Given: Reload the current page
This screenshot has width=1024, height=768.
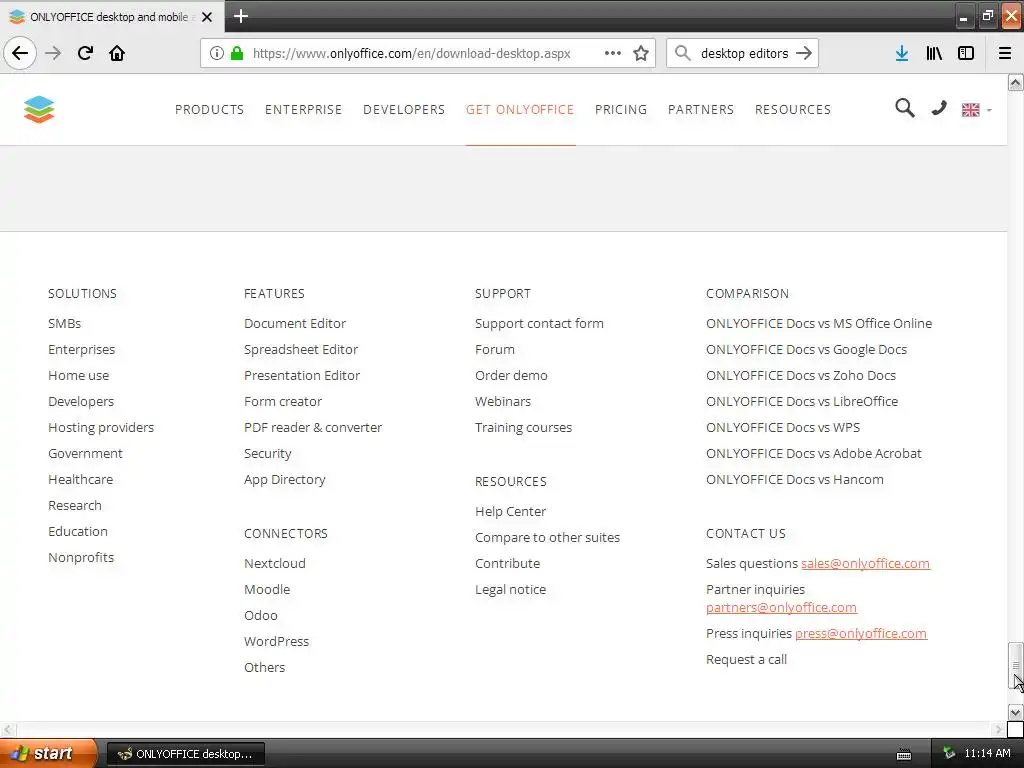Looking at the screenshot, I should pos(85,53).
